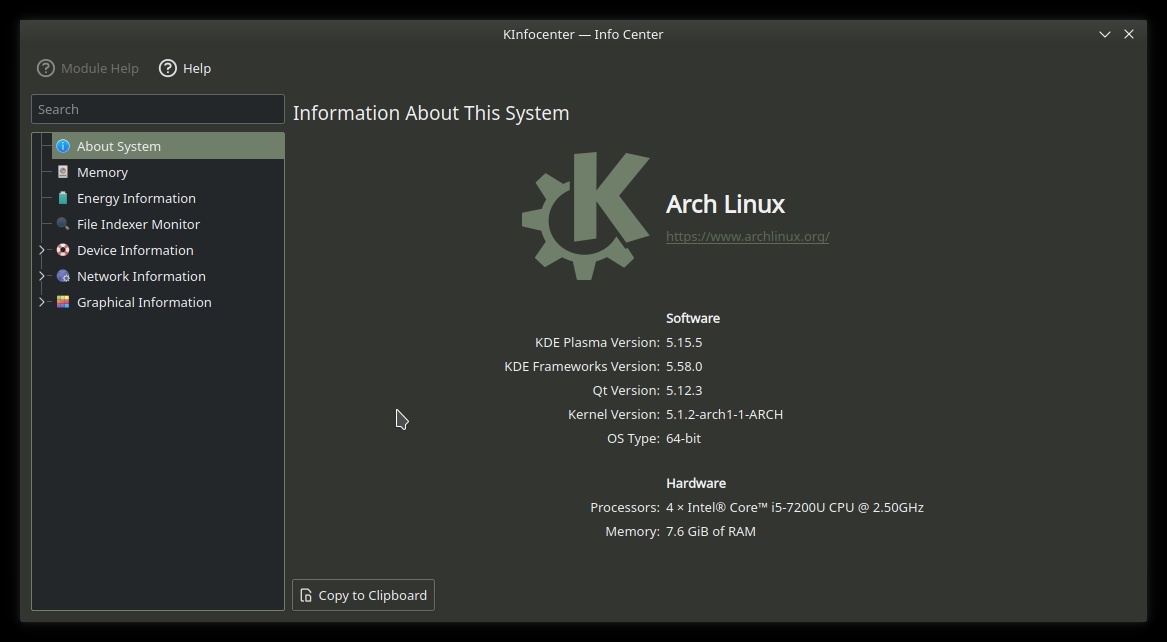
Task: Expand the Device Information tree node
Action: [x=42, y=250]
